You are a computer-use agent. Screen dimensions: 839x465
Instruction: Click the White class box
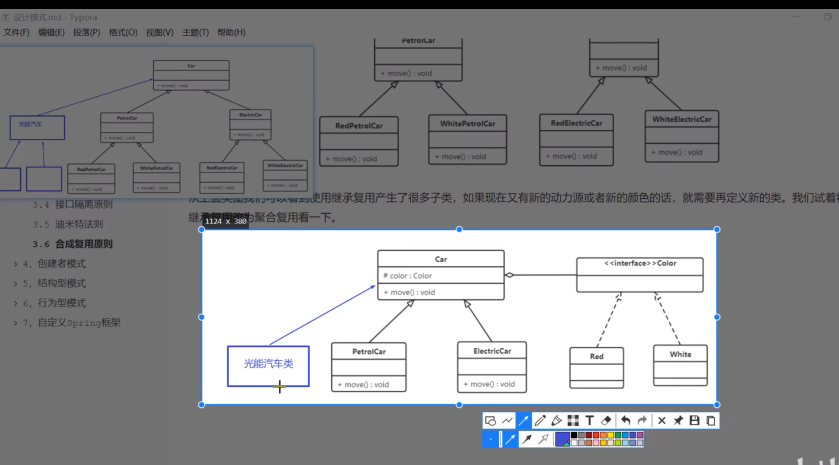click(680, 365)
